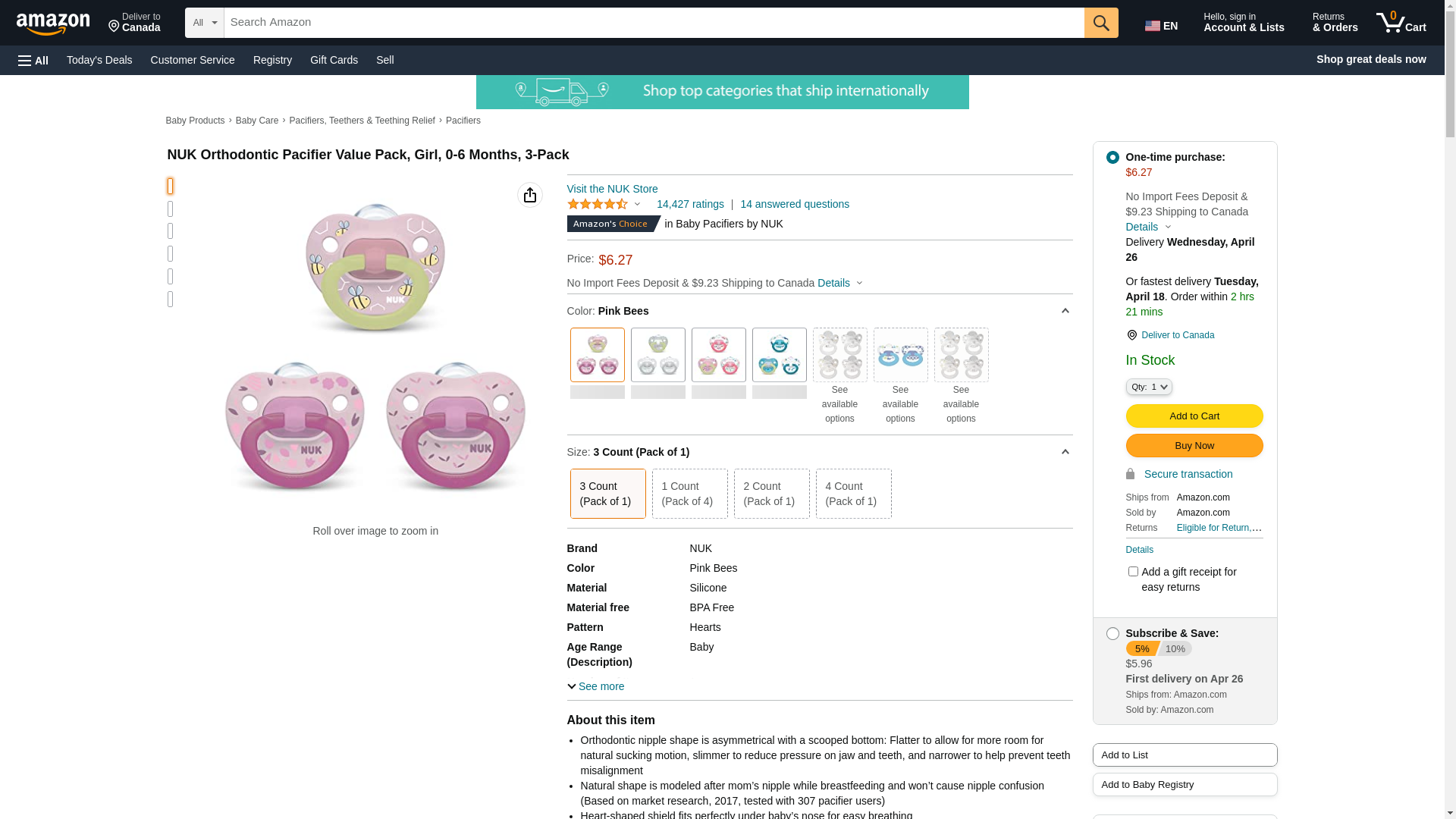This screenshot has height=819, width=1456.
Task: Click the Deliver to Canada location icon
Action: [115, 27]
